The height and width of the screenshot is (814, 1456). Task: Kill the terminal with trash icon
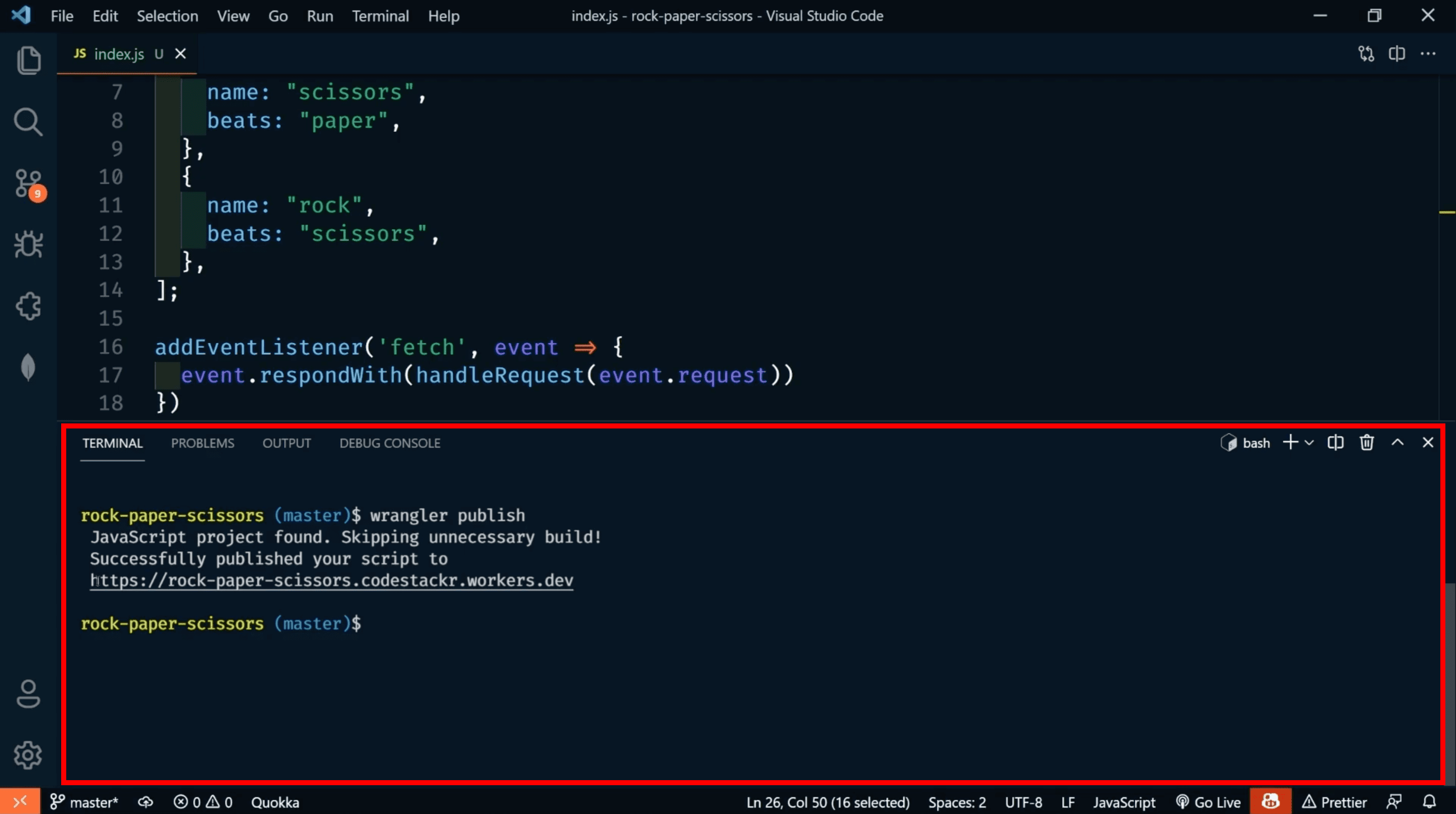1367,443
